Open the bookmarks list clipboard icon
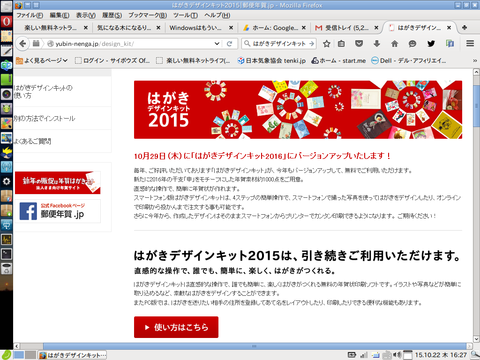 341,44
